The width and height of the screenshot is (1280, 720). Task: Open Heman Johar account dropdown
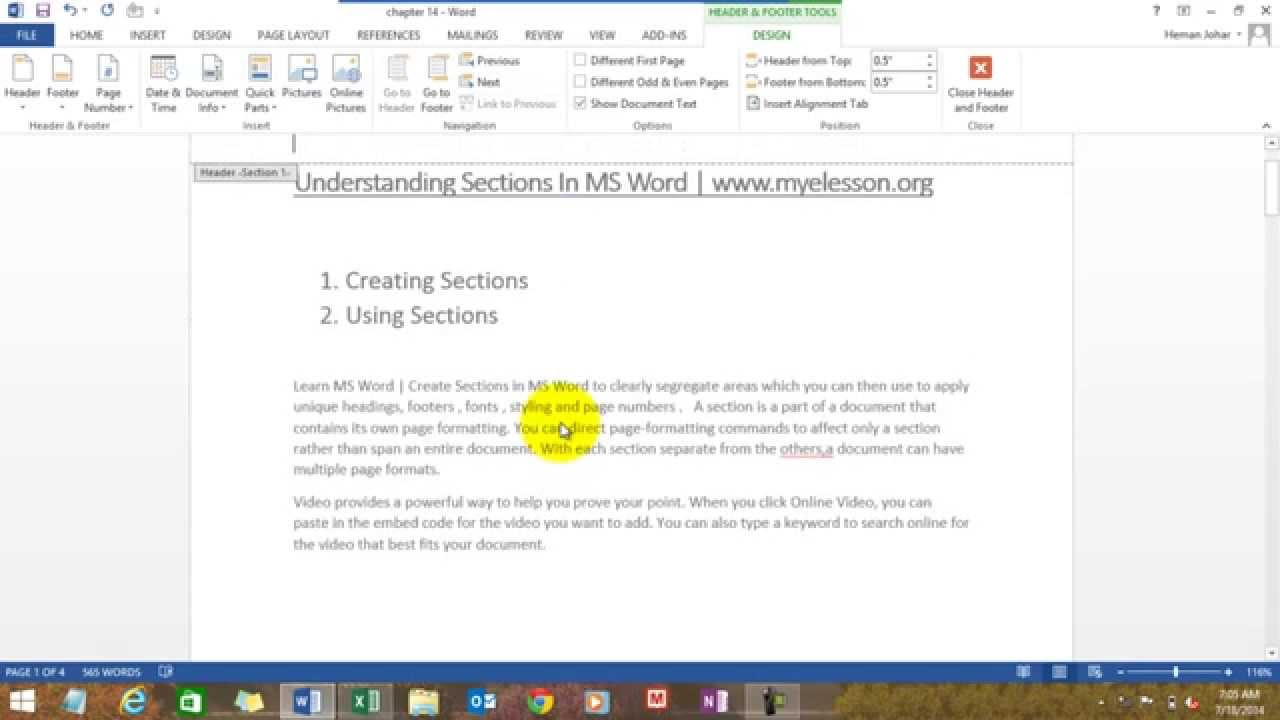(x=1203, y=35)
